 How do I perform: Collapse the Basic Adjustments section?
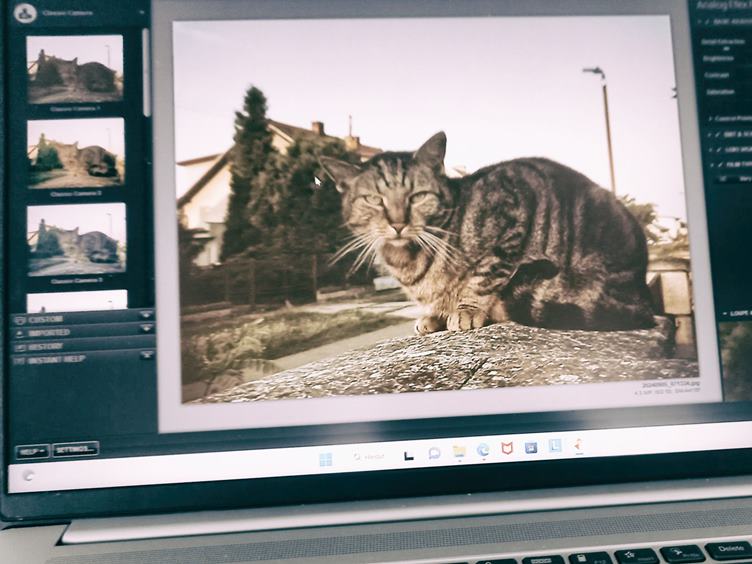click(699, 22)
